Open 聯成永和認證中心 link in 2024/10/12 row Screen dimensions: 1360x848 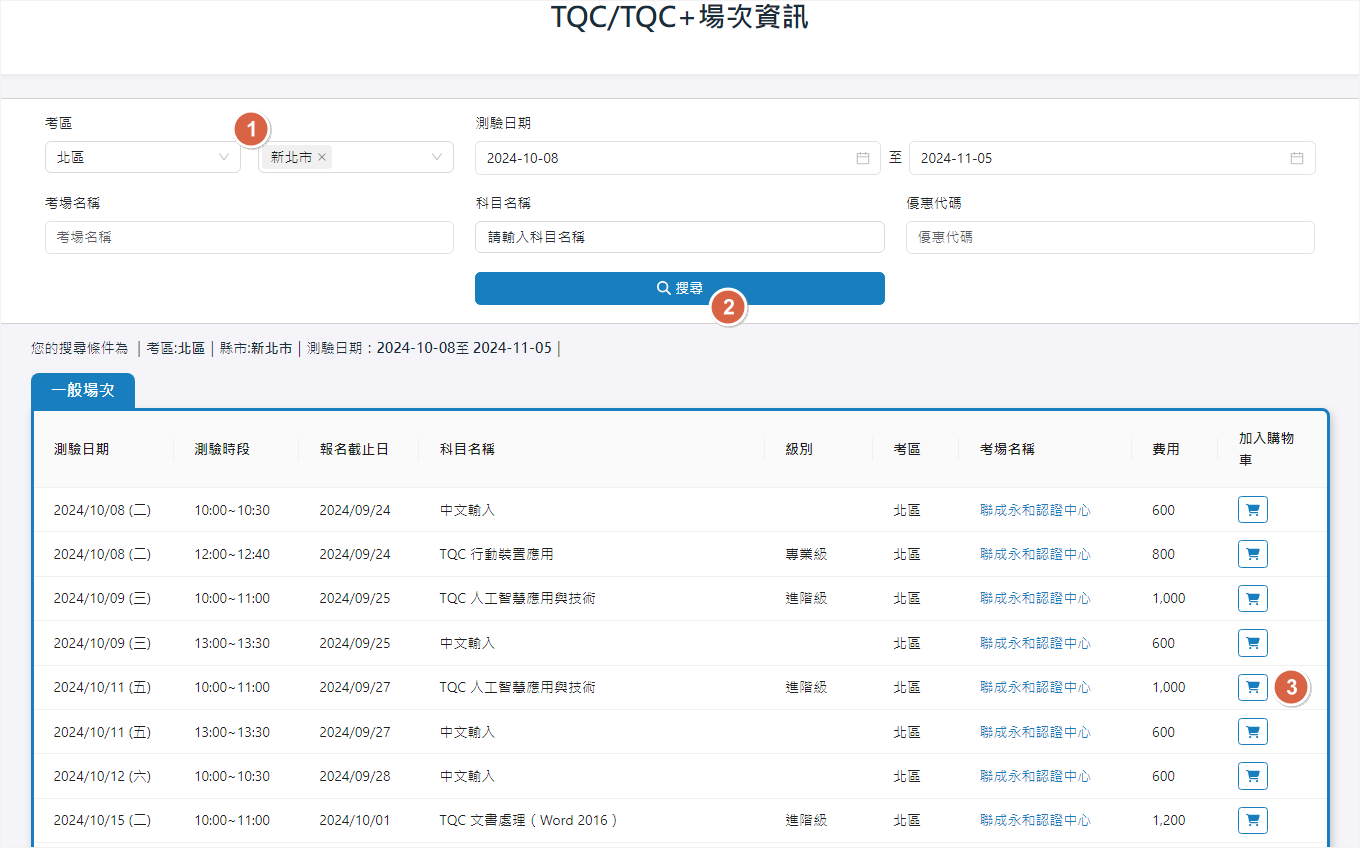[1035, 776]
